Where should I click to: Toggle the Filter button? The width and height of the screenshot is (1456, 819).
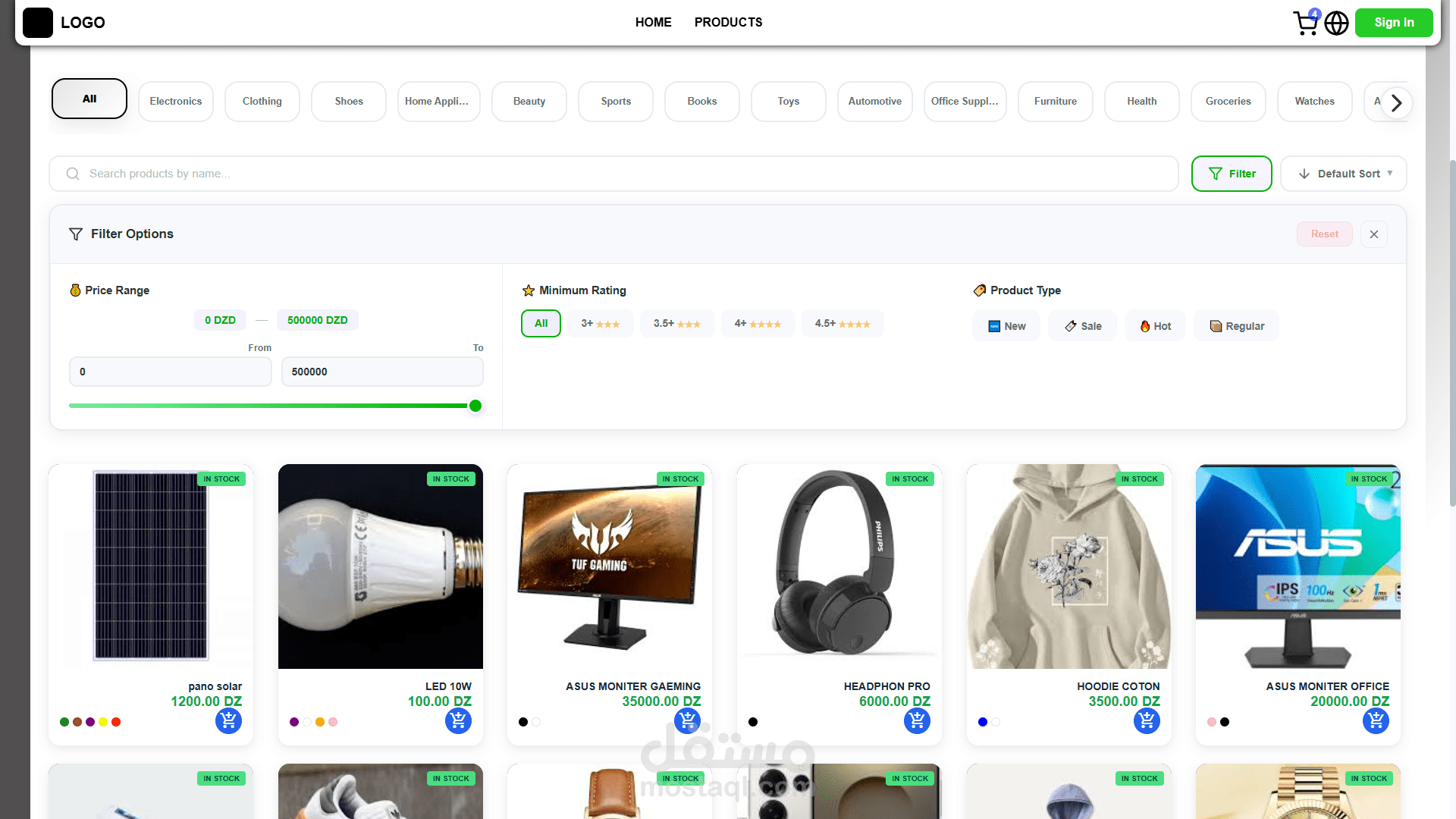pos(1232,174)
